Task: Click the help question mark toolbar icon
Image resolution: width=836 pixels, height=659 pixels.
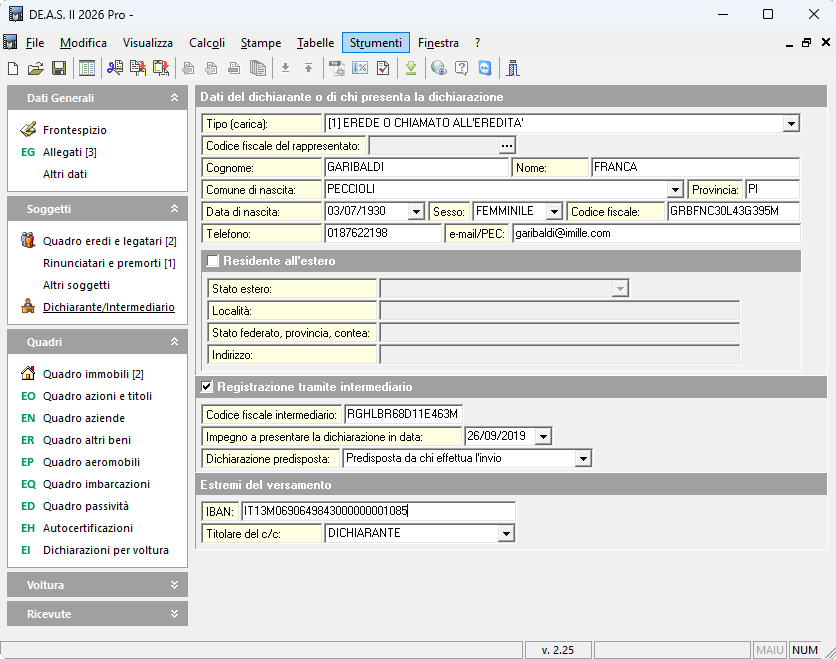Action: (x=461, y=68)
